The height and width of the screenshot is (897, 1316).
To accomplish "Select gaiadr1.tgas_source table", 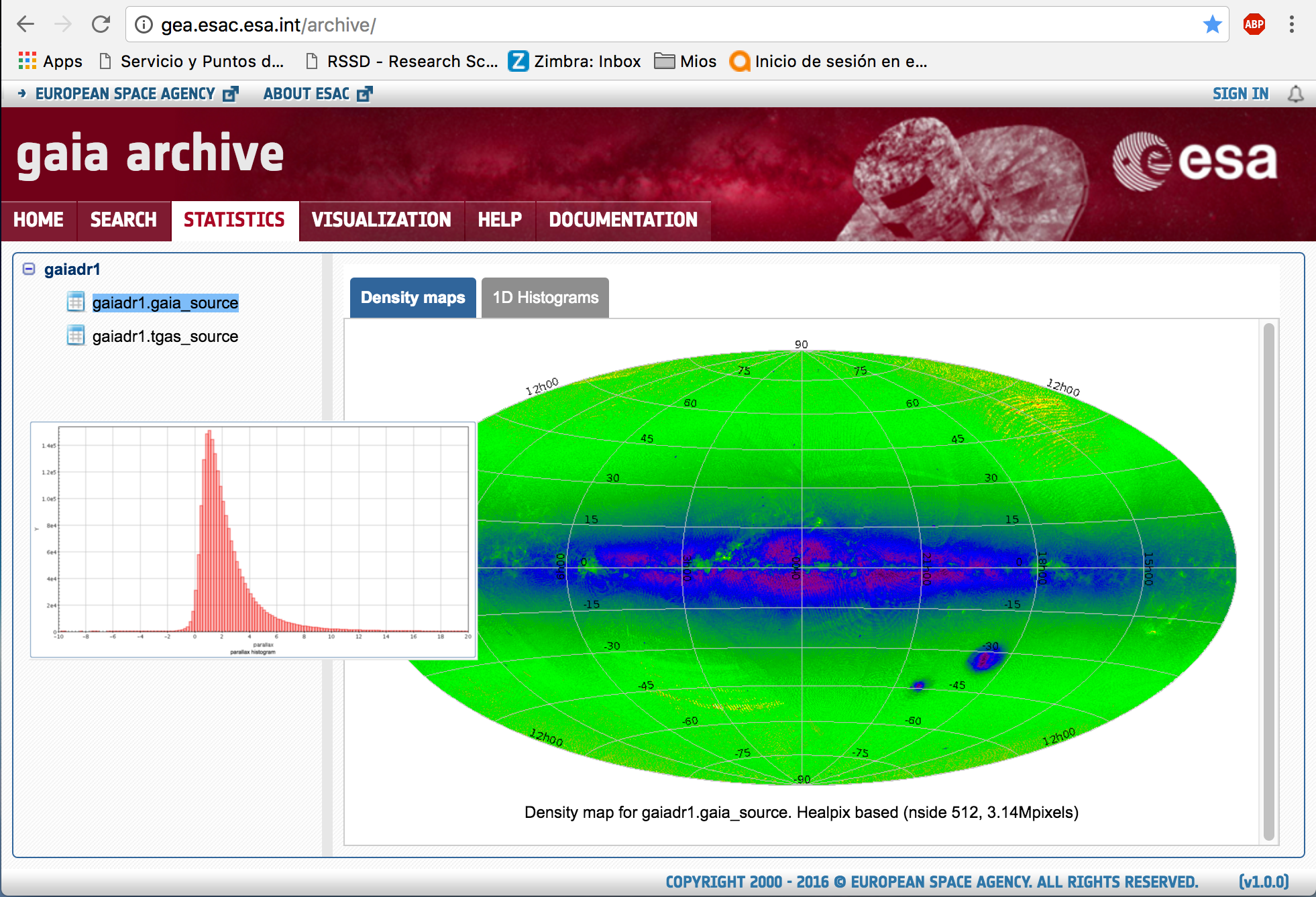I will pos(165,337).
